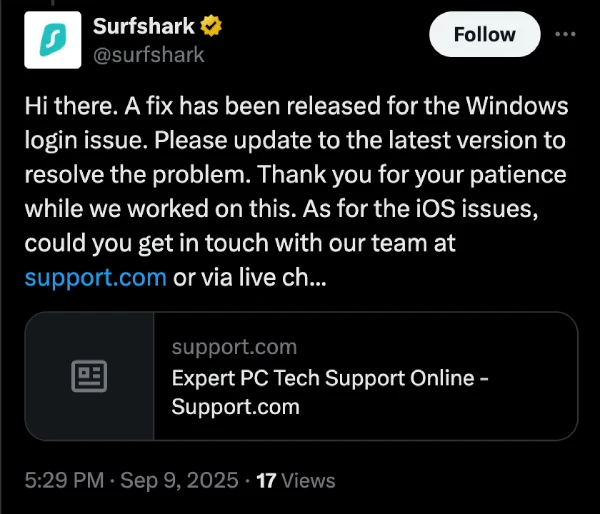Click gray support.com domain in preview card
This screenshot has width=600, height=514.
[x=234, y=347]
